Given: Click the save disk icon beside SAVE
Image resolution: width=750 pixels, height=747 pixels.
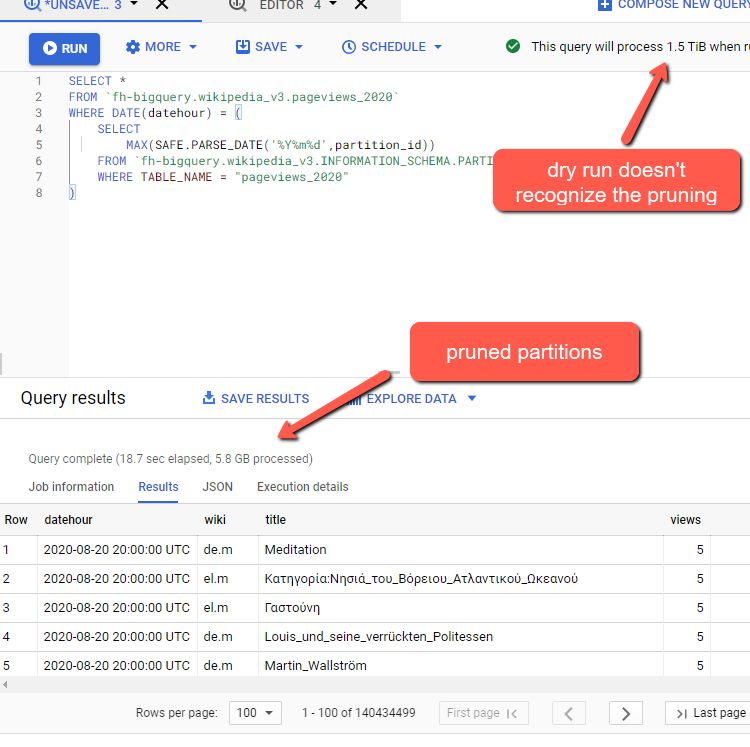Looking at the screenshot, I should pos(243,46).
